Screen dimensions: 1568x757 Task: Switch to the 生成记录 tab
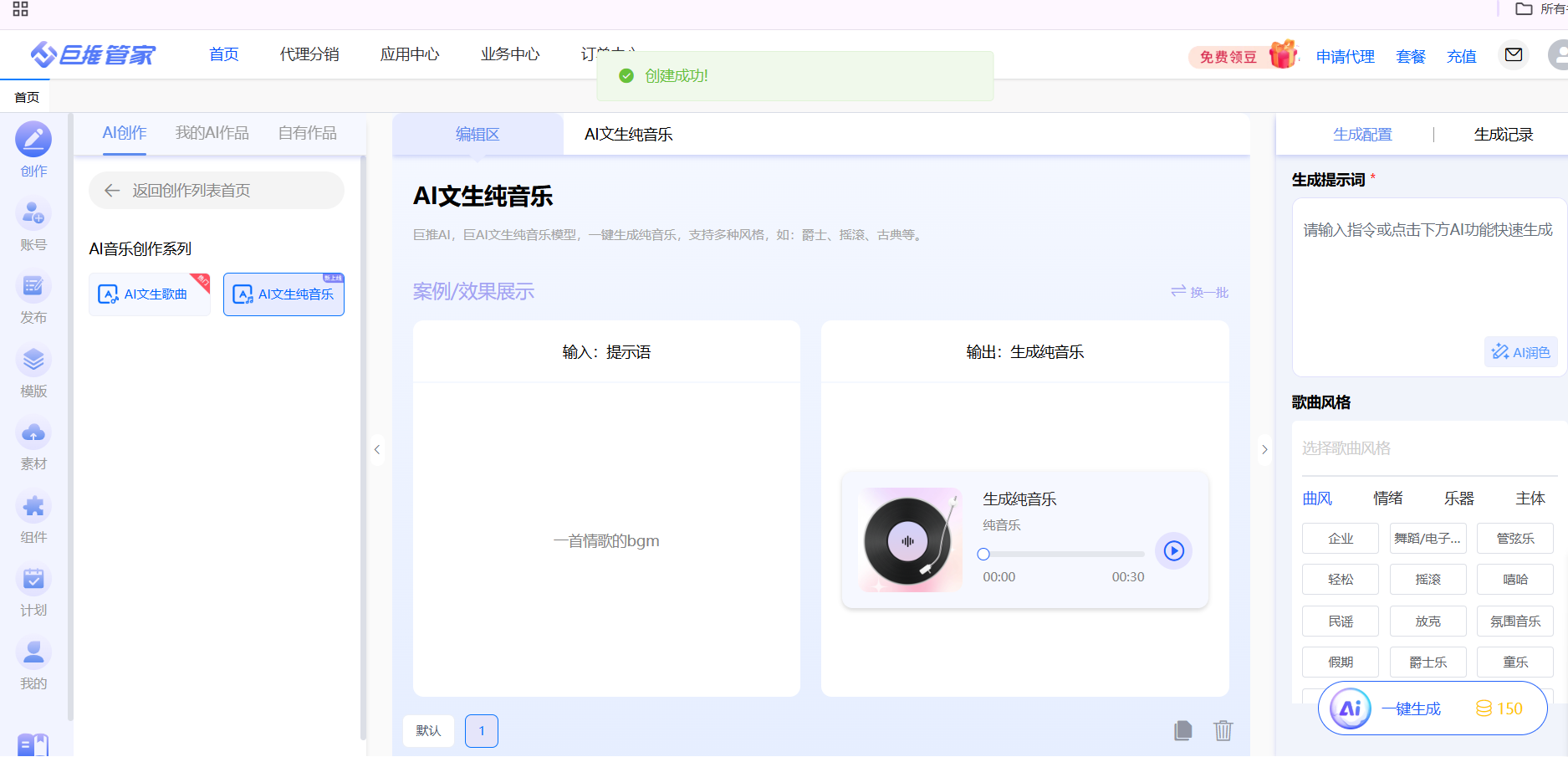(1503, 135)
